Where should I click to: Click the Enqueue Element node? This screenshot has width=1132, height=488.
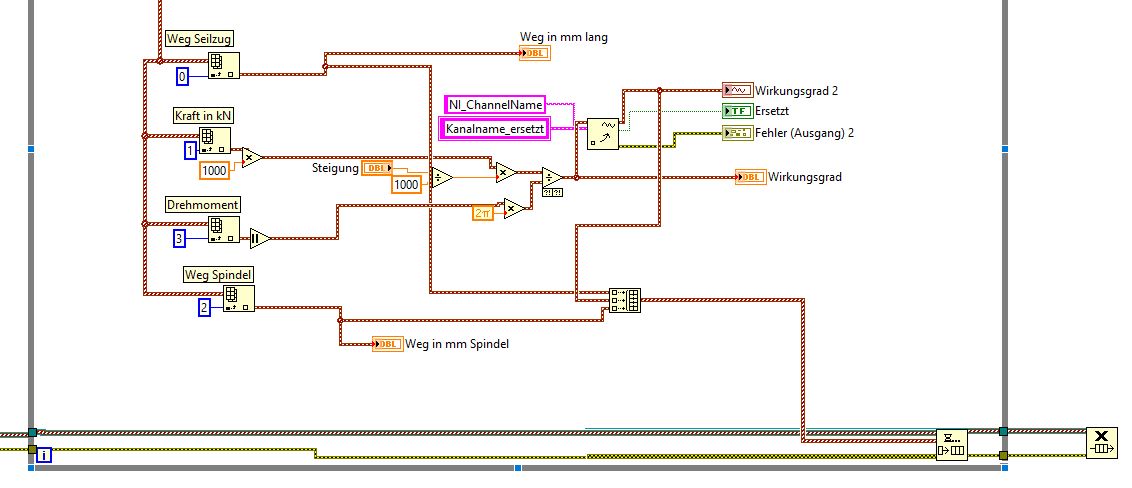pyautogui.click(x=952, y=444)
